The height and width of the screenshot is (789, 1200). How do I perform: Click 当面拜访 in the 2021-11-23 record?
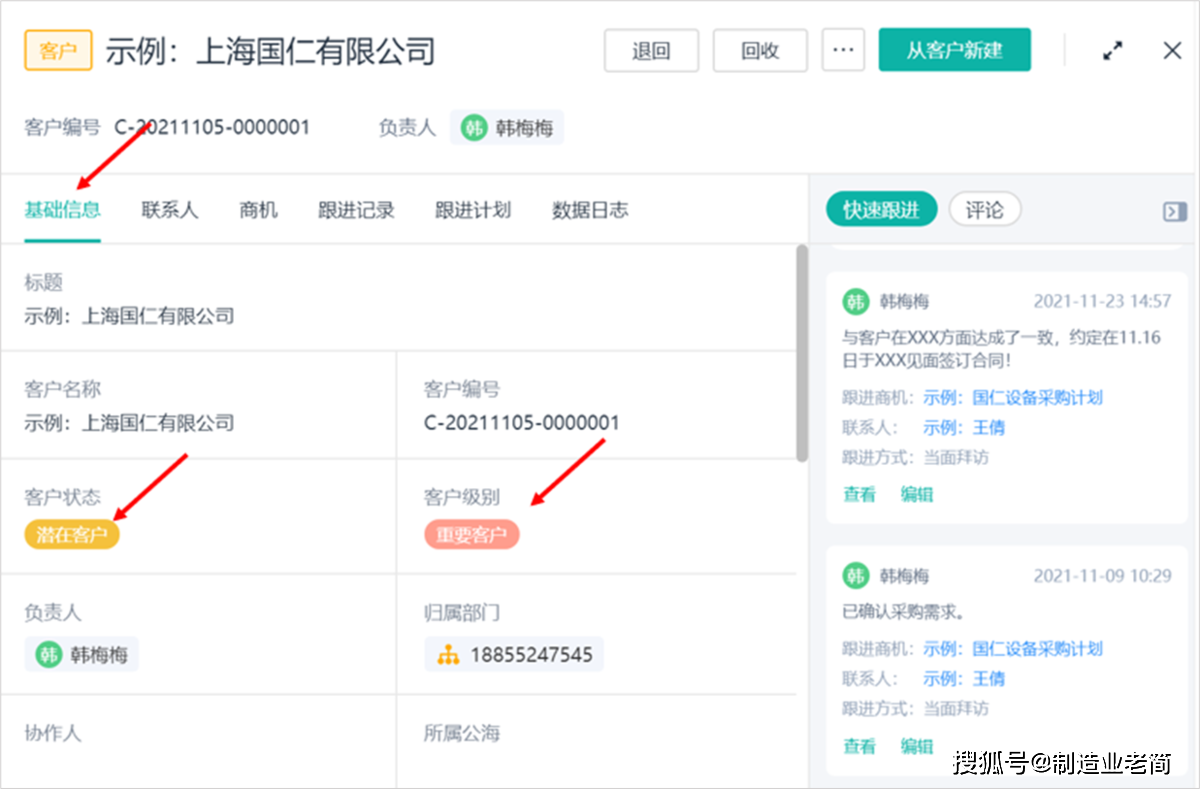tap(956, 458)
